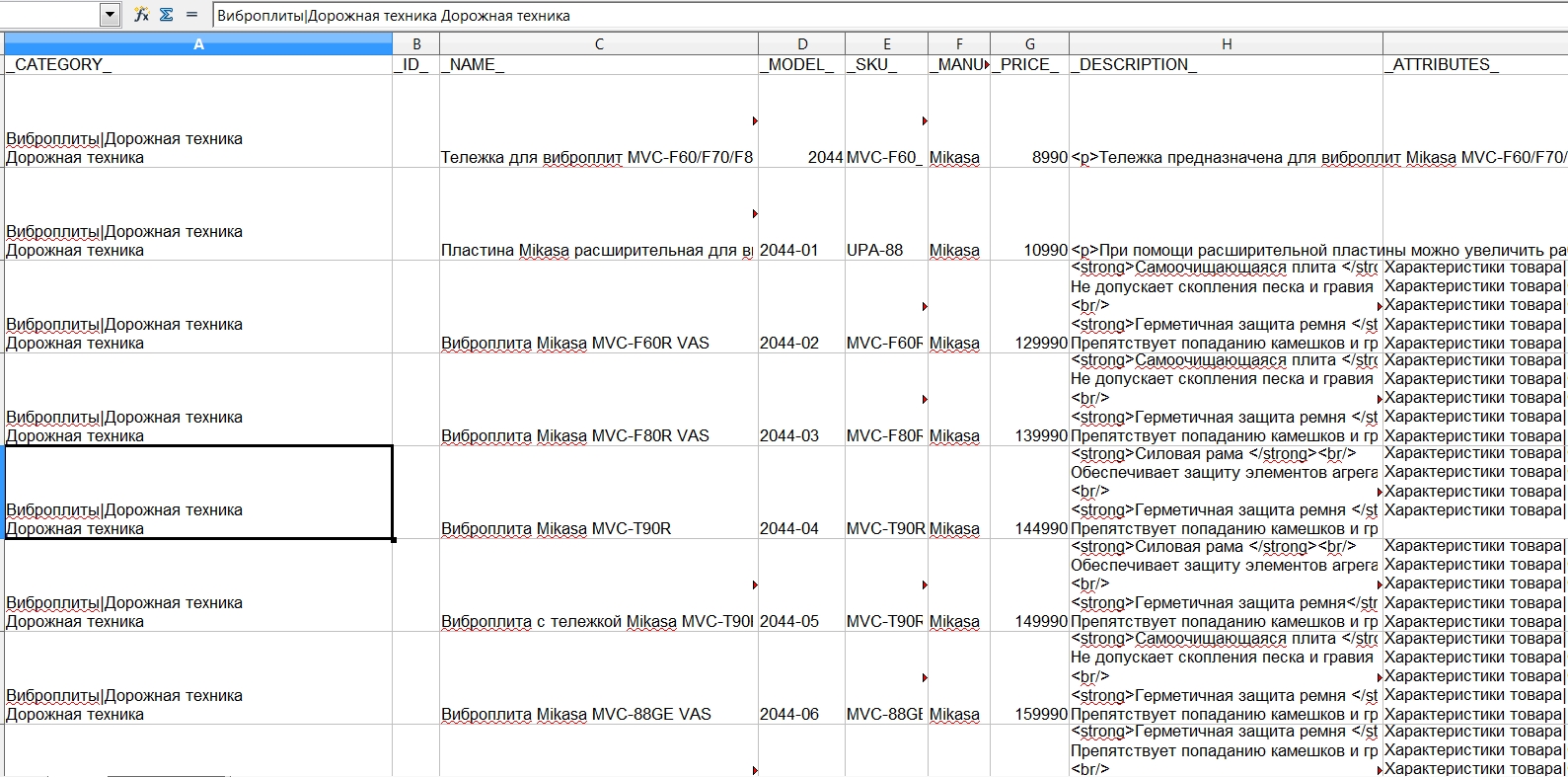1568x777 pixels.
Task: Select the name cell 'Виброплита Mikasa MVC-F80R VAS'
Action: [x=599, y=399]
